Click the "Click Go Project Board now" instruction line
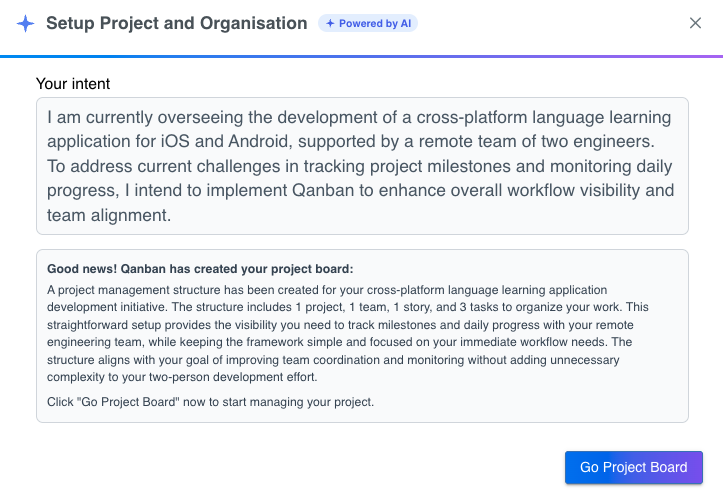Image resolution: width=723 pixels, height=499 pixels. pos(210,402)
